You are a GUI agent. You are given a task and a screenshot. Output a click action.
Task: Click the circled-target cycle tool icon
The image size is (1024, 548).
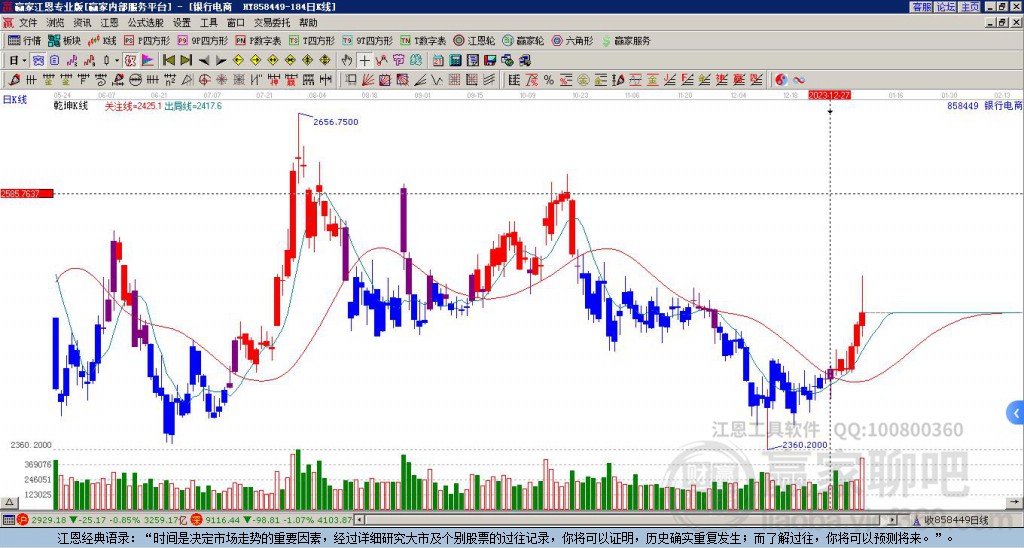click(204, 80)
